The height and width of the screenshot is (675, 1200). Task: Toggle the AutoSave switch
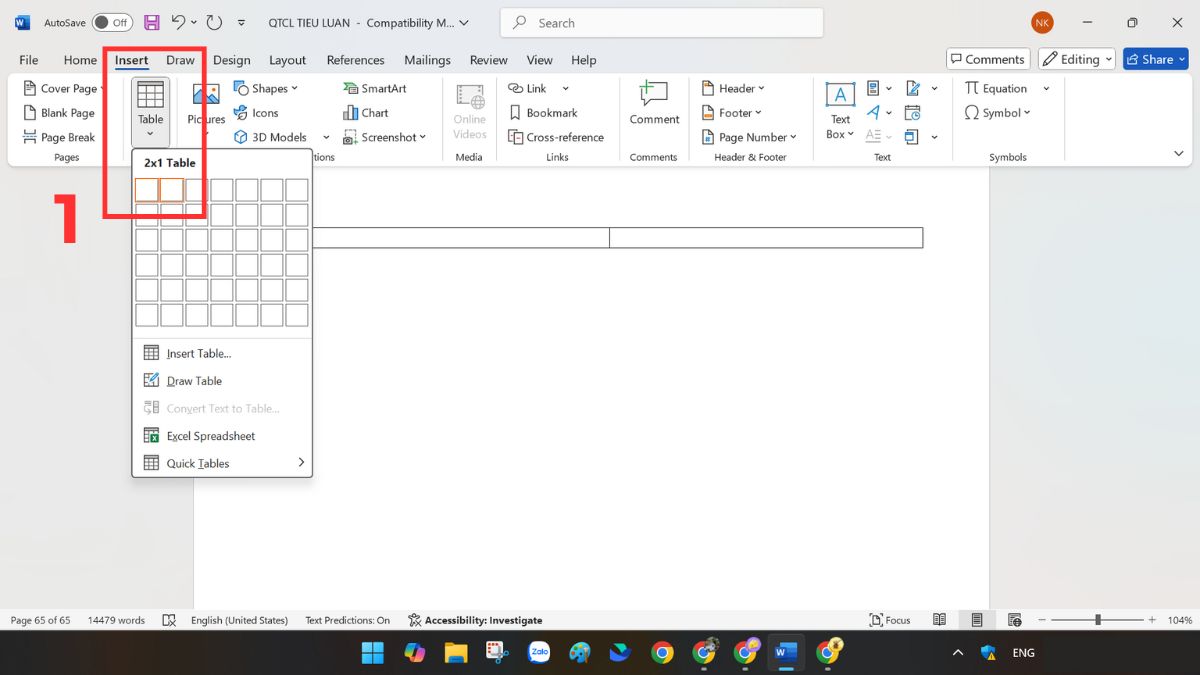click(x=112, y=22)
